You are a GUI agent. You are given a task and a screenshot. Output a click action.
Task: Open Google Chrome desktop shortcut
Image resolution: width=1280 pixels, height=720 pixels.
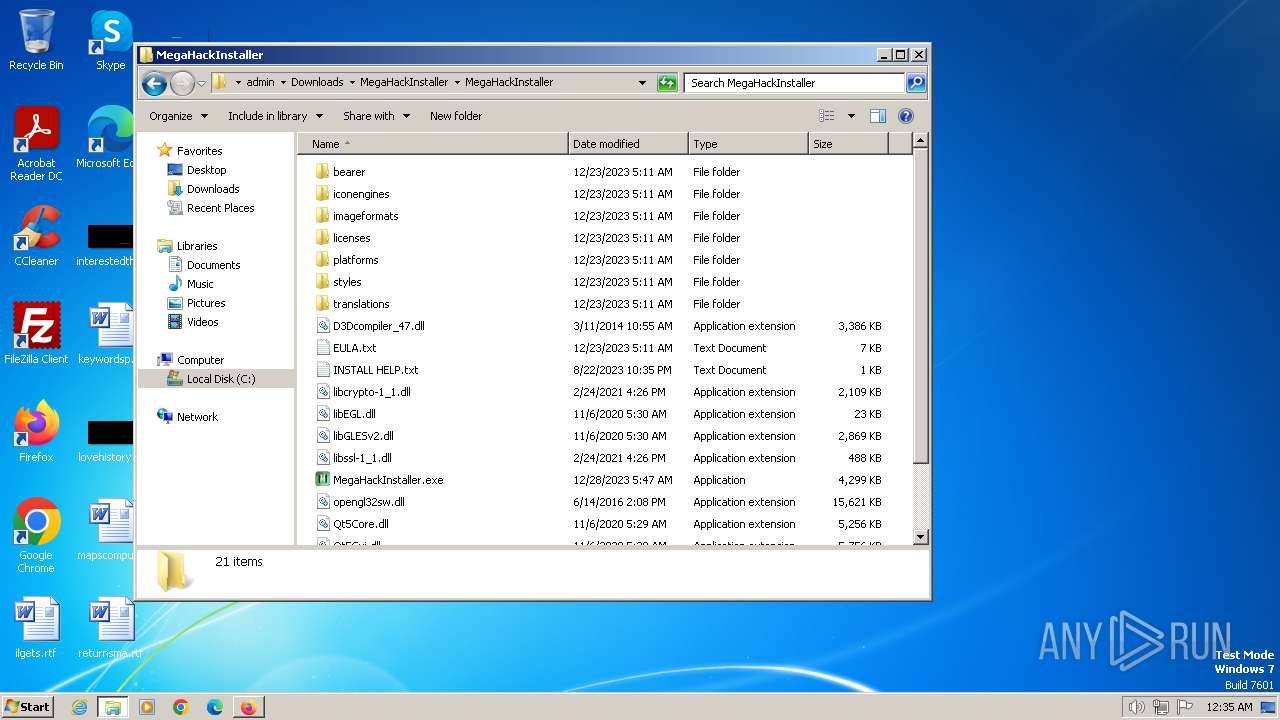pos(36,536)
